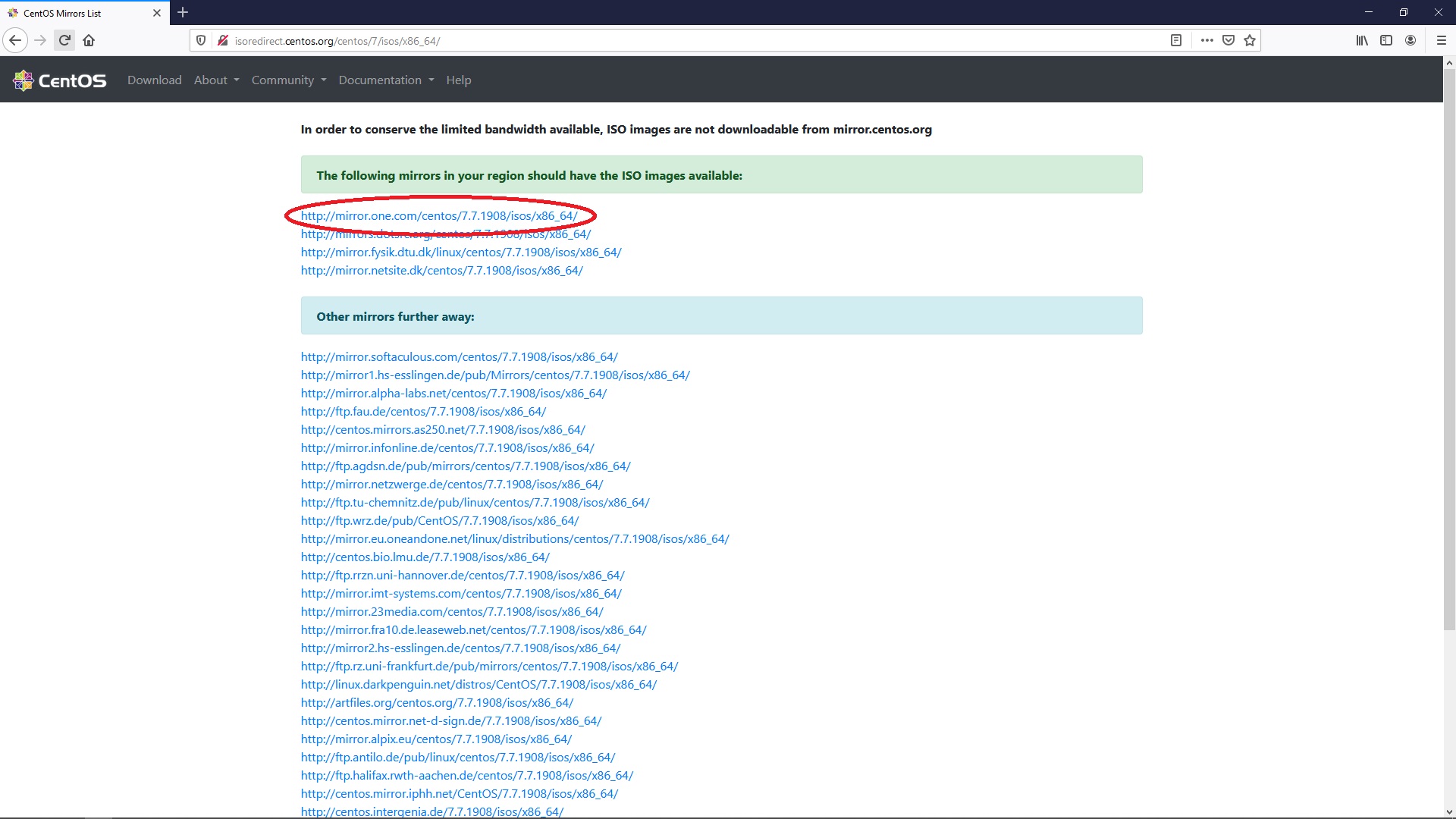Open the Download nav item
This screenshot has width=1456, height=819.
[155, 80]
